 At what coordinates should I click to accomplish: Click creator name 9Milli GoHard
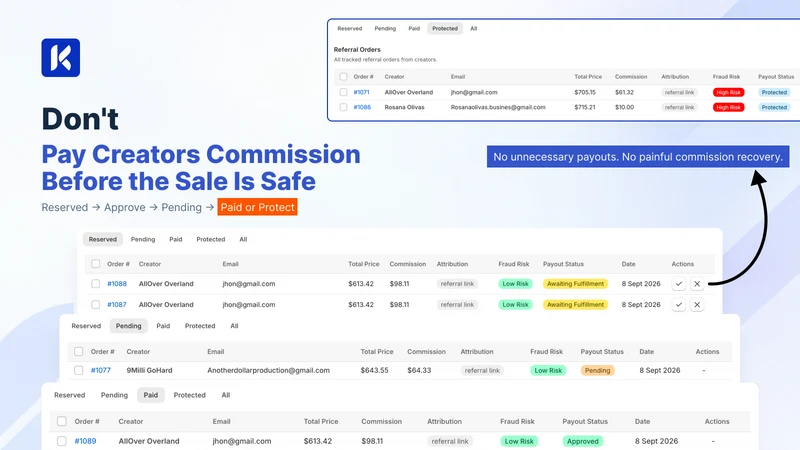click(149, 370)
